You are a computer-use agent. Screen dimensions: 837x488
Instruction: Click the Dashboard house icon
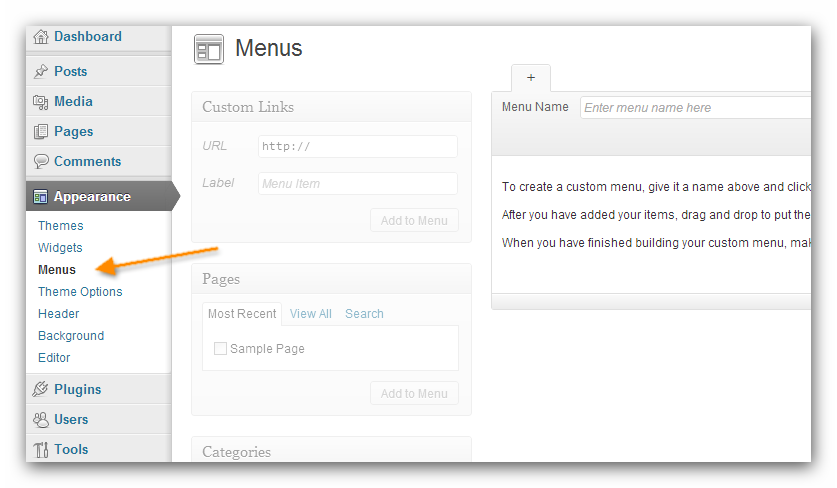coord(41,37)
